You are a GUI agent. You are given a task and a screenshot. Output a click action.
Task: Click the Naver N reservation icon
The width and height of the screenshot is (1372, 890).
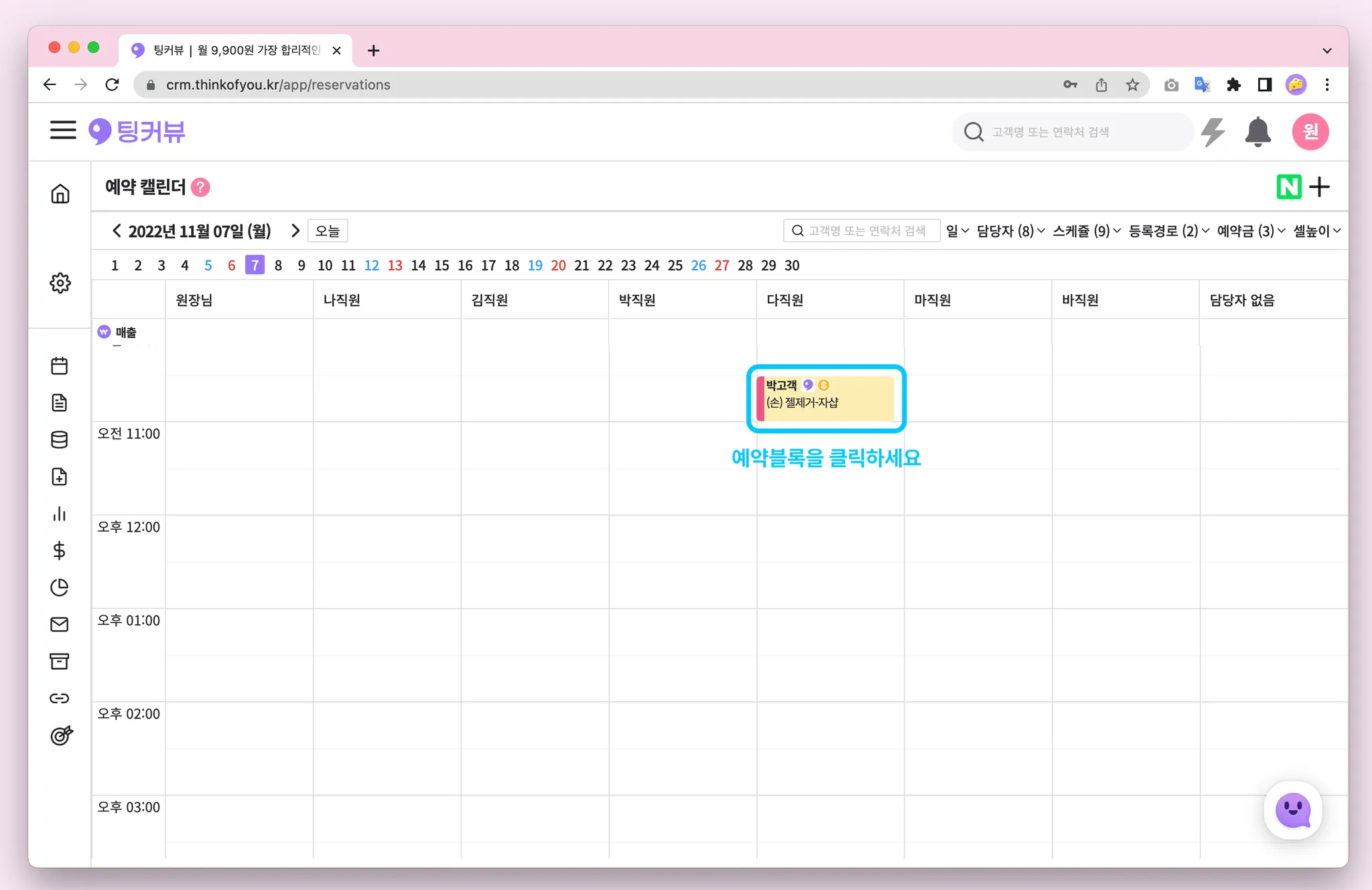coord(1288,187)
